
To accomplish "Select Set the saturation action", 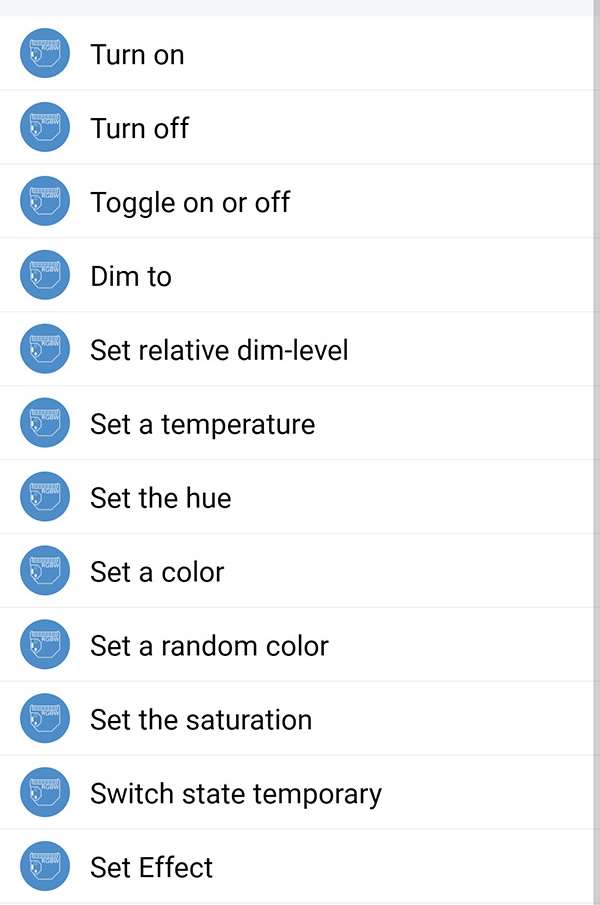I will coord(201,720).
